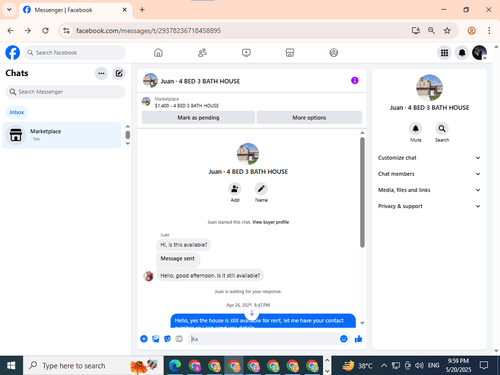The image size is (500, 375).
Task: Expand Privacy & support section
Action: point(429,206)
